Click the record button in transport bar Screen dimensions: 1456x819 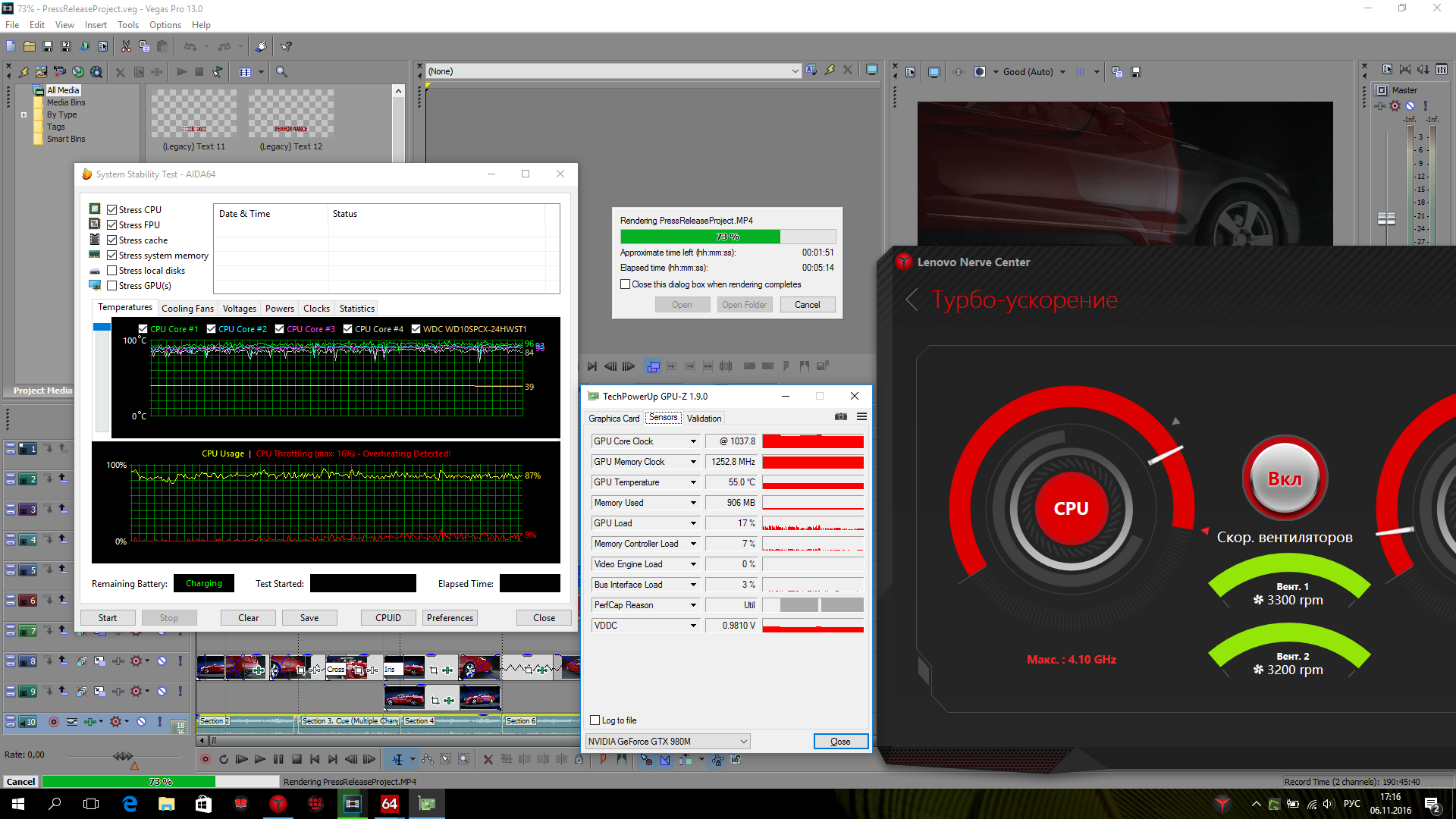click(205, 759)
